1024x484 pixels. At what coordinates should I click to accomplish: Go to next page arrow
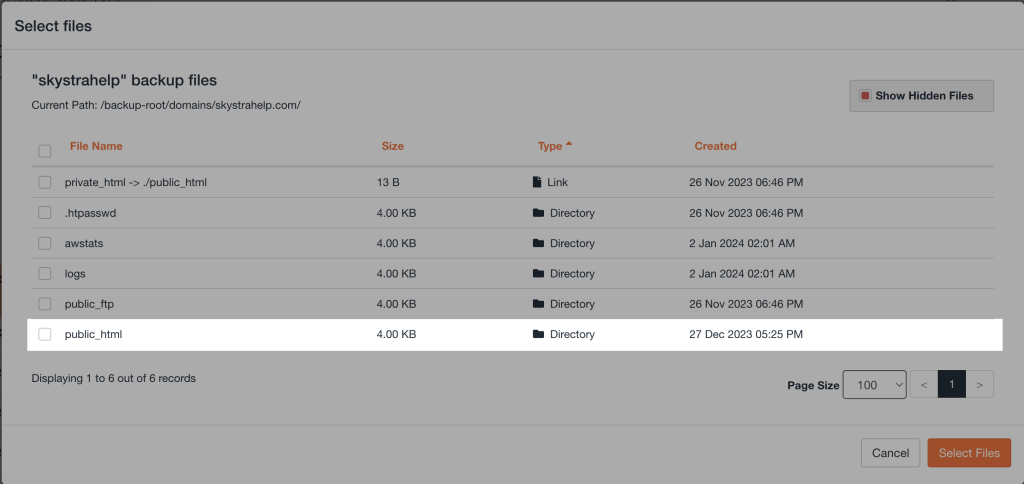point(980,384)
